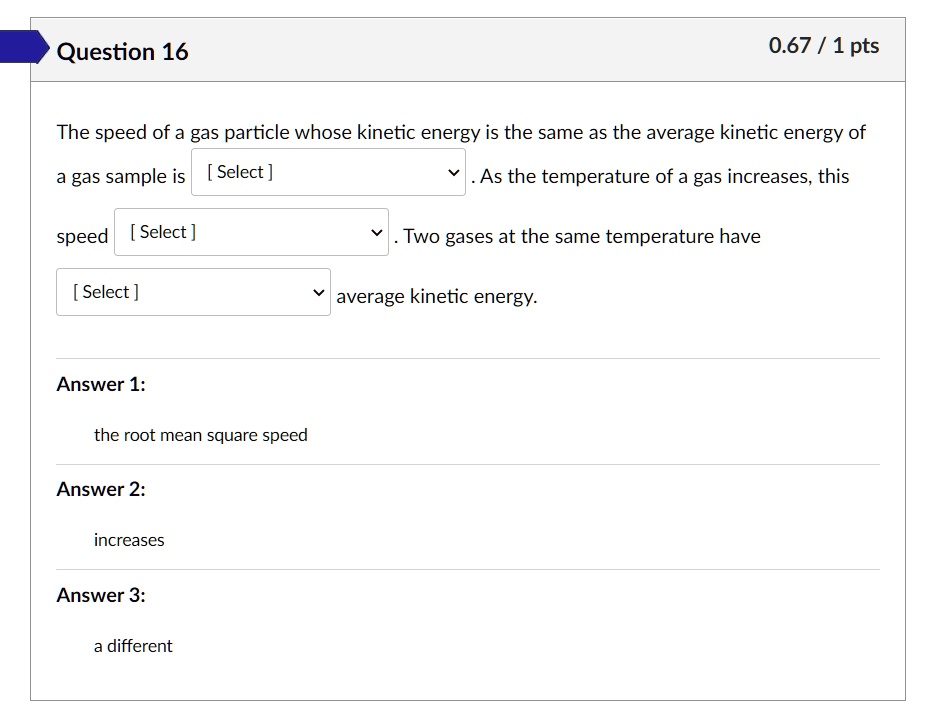The width and height of the screenshot is (942, 728).
Task: Select the answer text 'increases'
Action: pyautogui.click(x=129, y=540)
